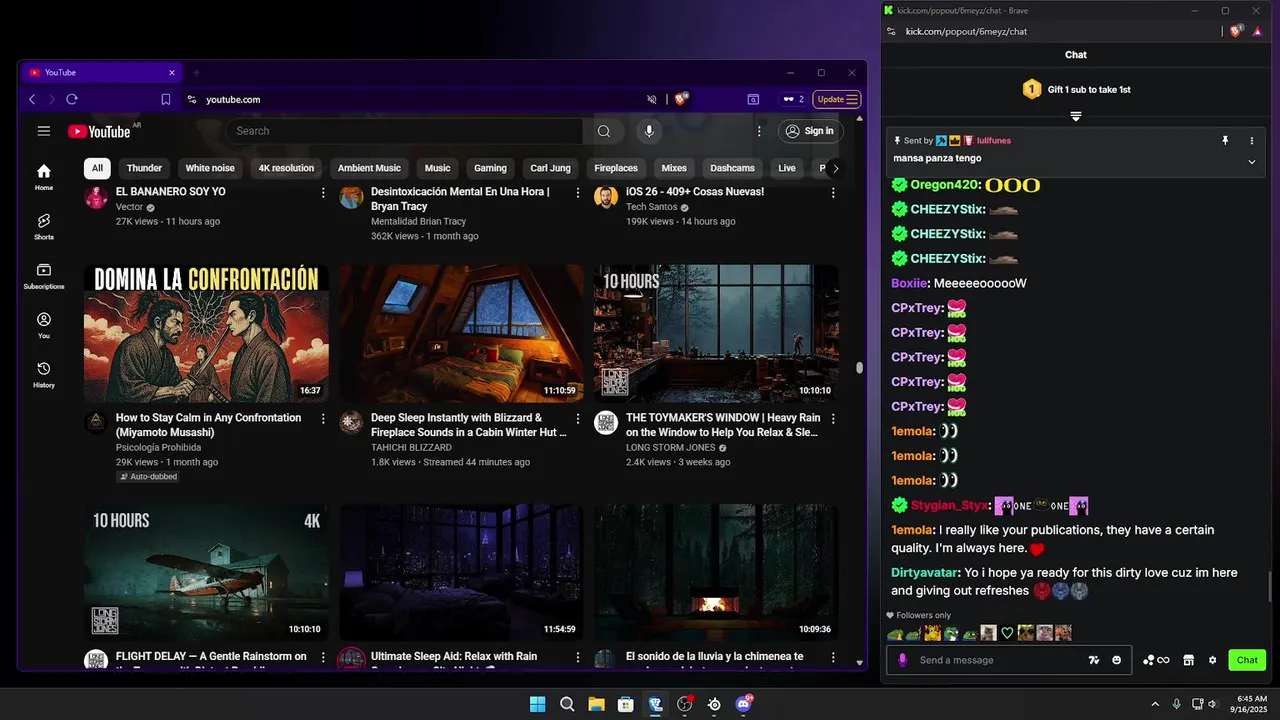1280x720 pixels.
Task: Click the purple microphone icon in chat box
Action: click(x=903, y=660)
